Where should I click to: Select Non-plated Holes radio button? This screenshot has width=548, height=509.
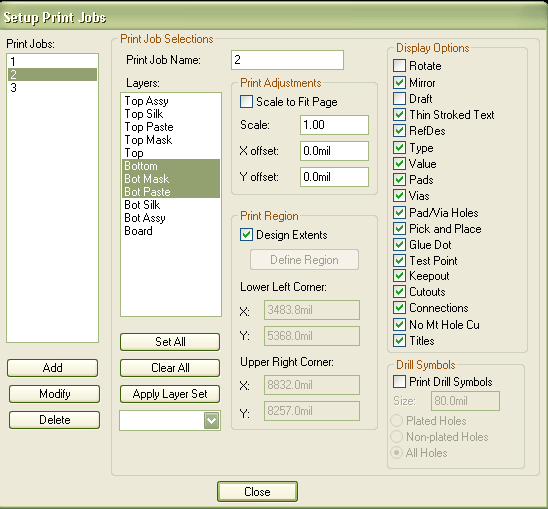pyautogui.click(x=396, y=437)
